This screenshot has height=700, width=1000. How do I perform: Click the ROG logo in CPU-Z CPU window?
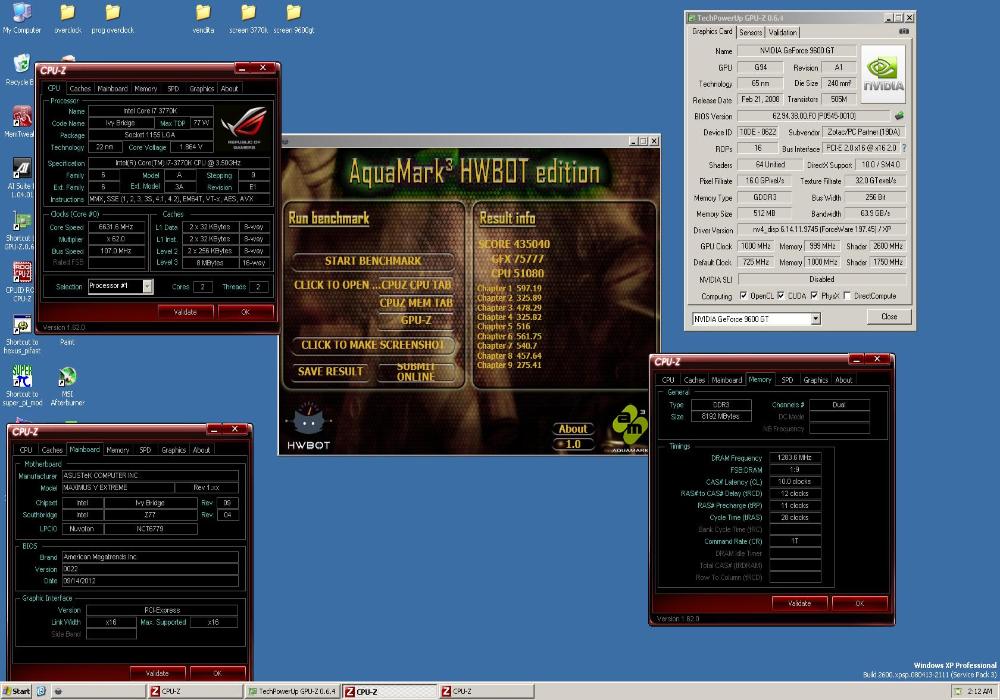(x=244, y=127)
